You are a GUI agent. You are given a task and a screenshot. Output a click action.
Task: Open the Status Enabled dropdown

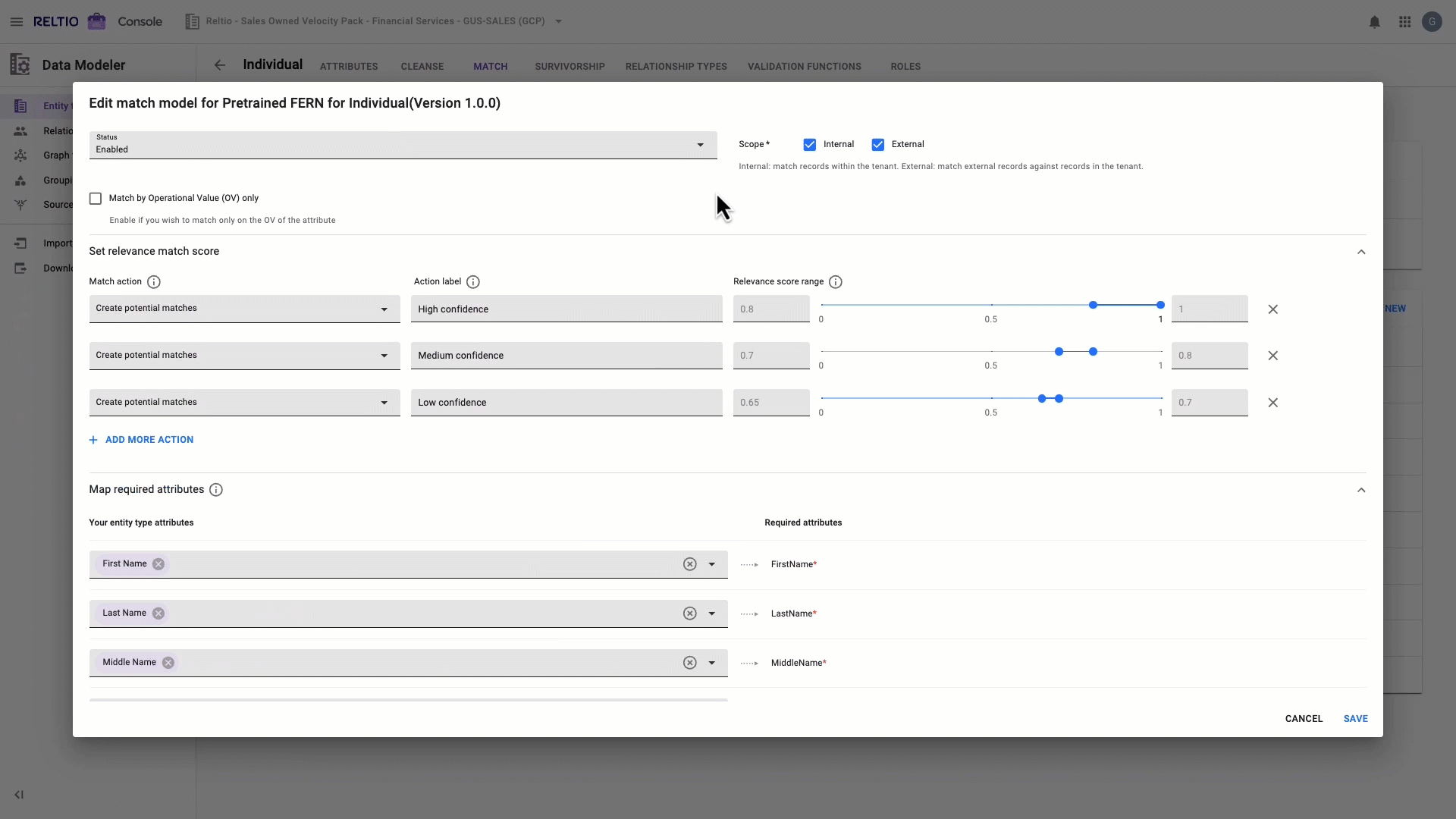(x=403, y=145)
